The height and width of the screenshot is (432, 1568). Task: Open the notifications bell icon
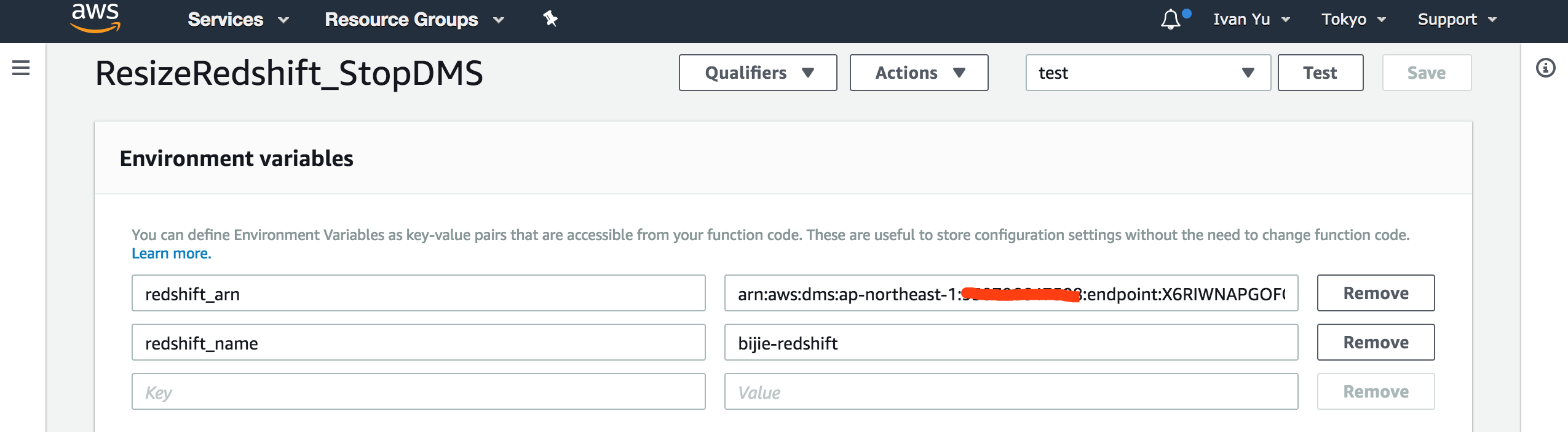[x=1170, y=20]
